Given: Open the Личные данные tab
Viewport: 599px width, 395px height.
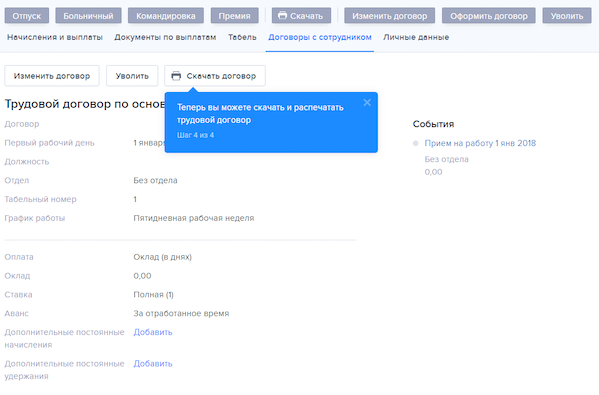Looking at the screenshot, I should coord(416,37).
